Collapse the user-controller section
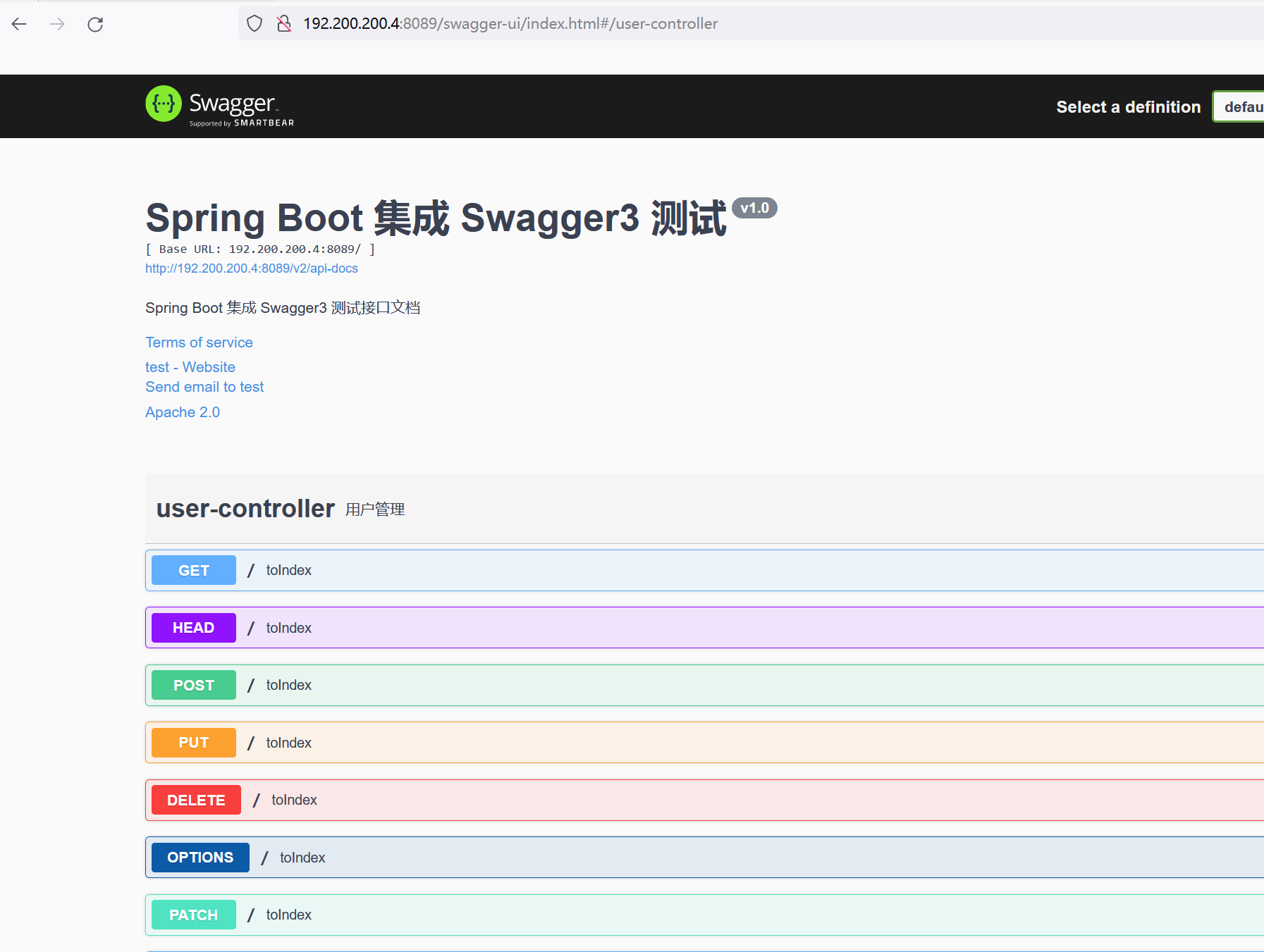This screenshot has width=1264, height=952. (x=245, y=509)
